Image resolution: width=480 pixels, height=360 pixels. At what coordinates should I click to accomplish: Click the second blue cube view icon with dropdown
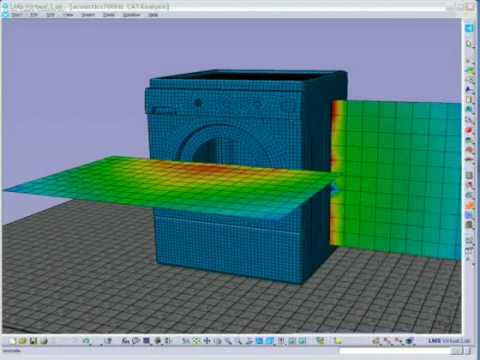pos(269,341)
